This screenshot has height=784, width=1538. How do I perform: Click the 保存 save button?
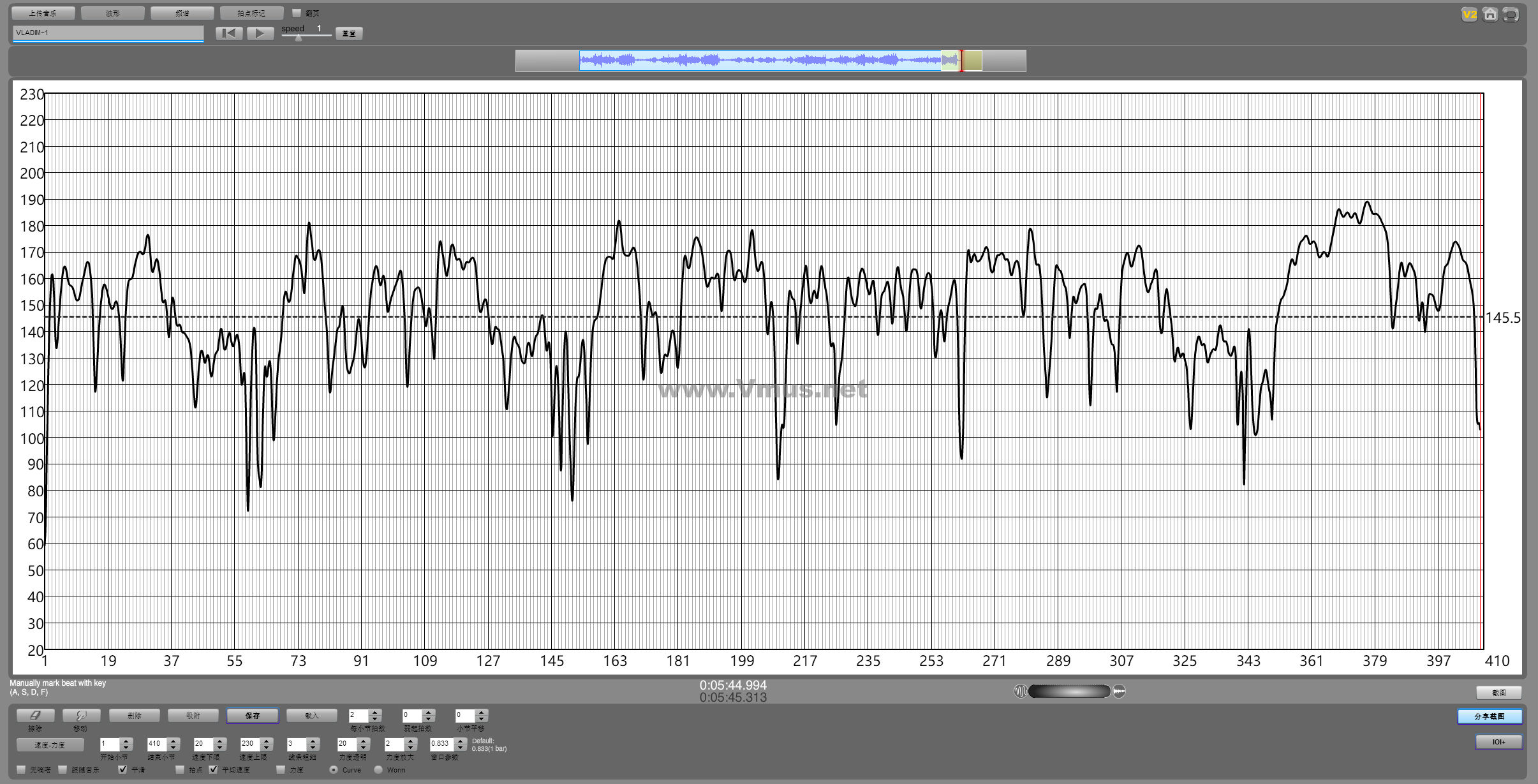[x=252, y=716]
